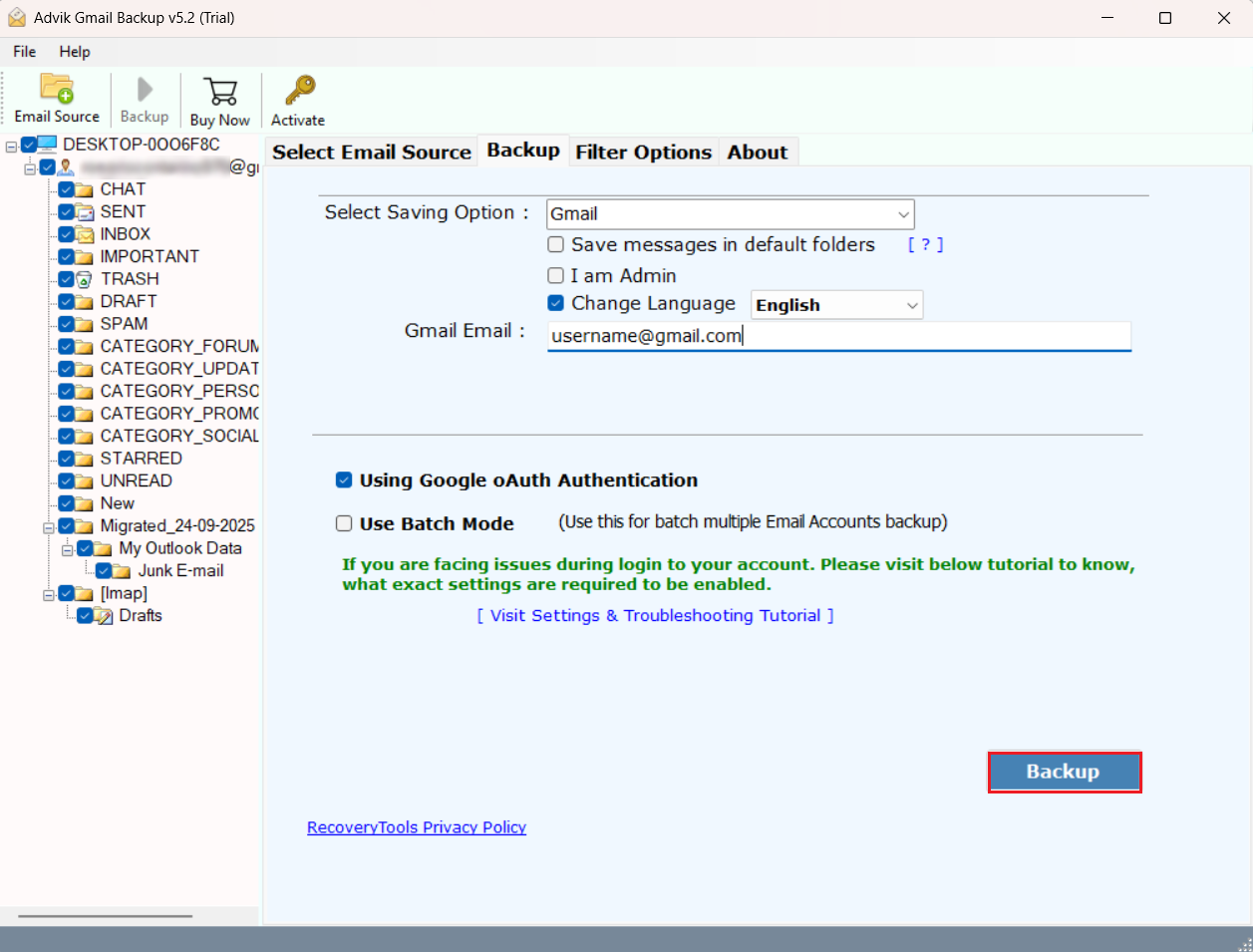Uncheck the INBOX folder checkbox
The image size is (1253, 952).
pos(66,234)
